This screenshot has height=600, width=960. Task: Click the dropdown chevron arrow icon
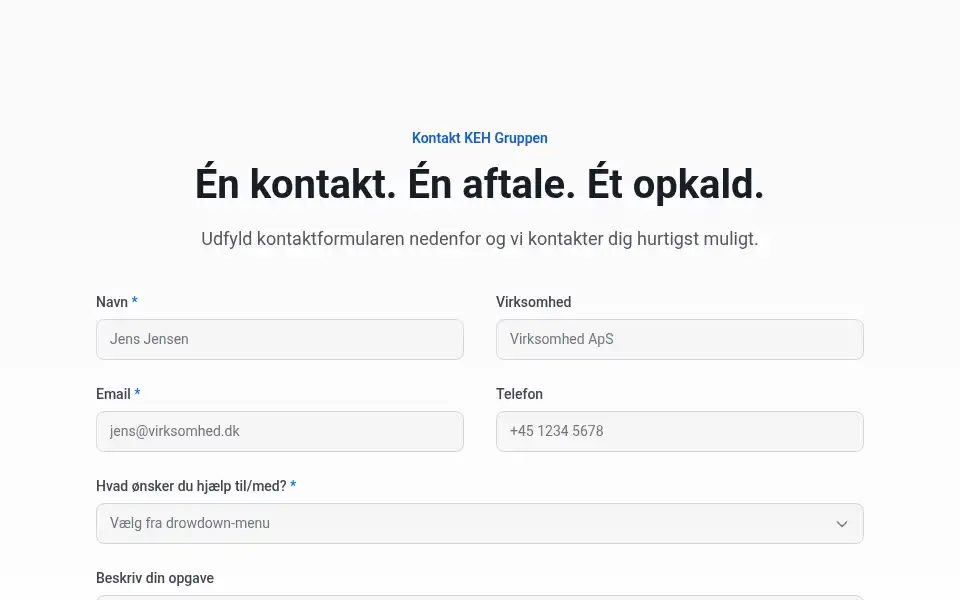pos(842,524)
